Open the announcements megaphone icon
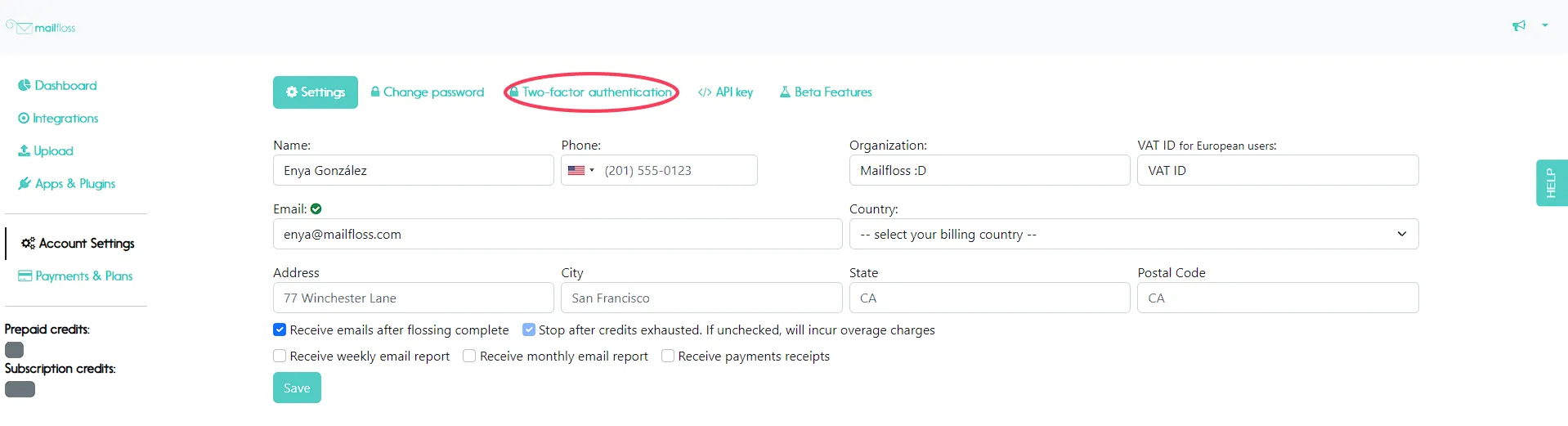 [1519, 25]
